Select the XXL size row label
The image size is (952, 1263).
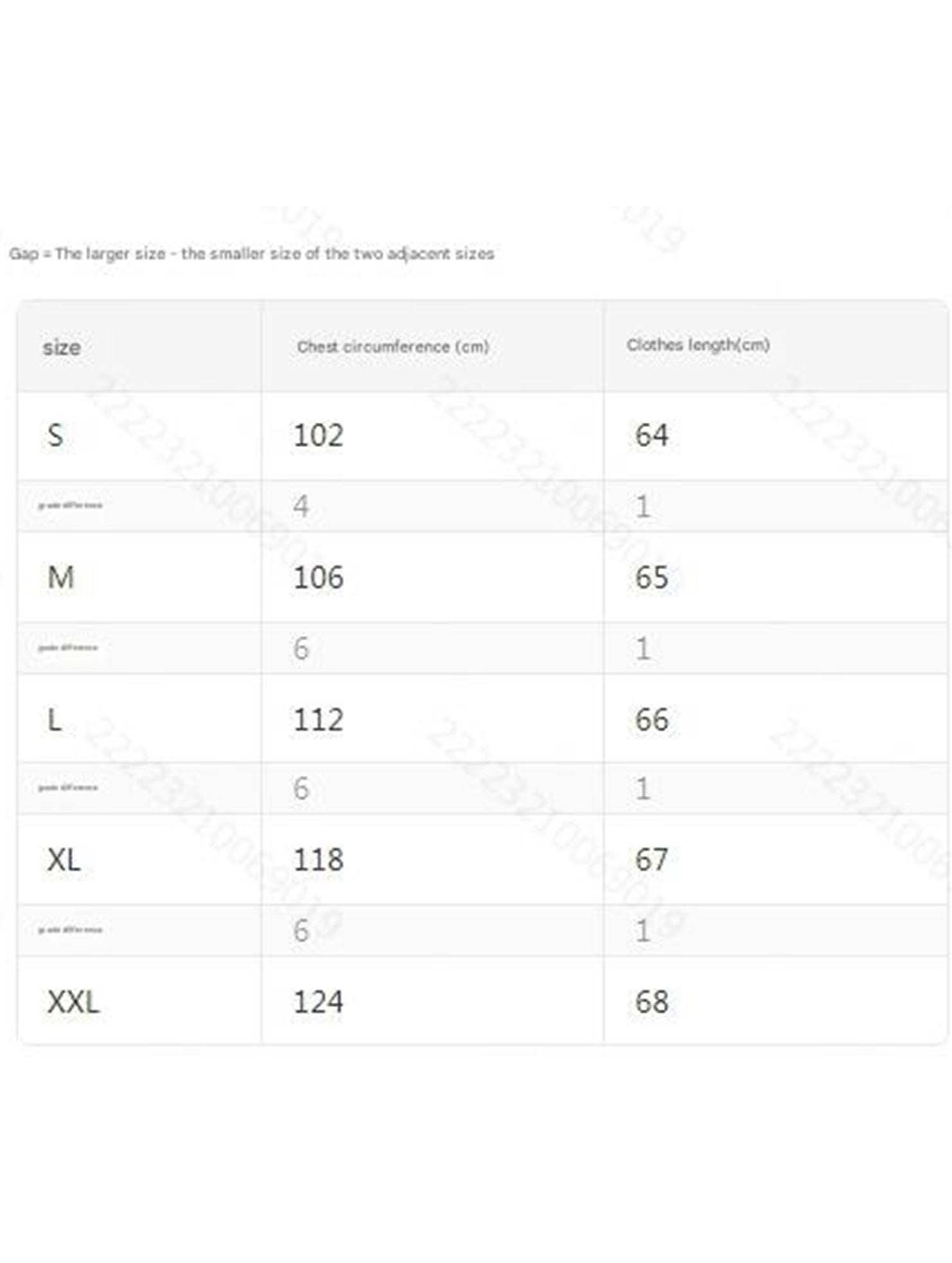(73, 1002)
